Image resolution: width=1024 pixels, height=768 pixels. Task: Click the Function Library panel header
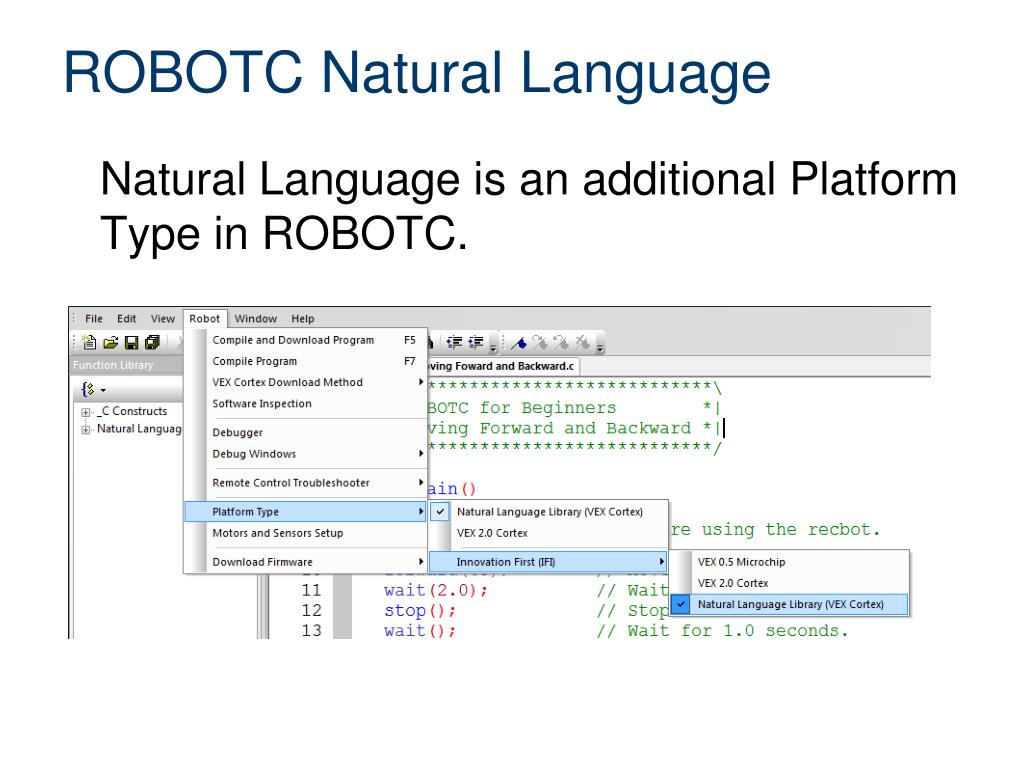point(127,365)
